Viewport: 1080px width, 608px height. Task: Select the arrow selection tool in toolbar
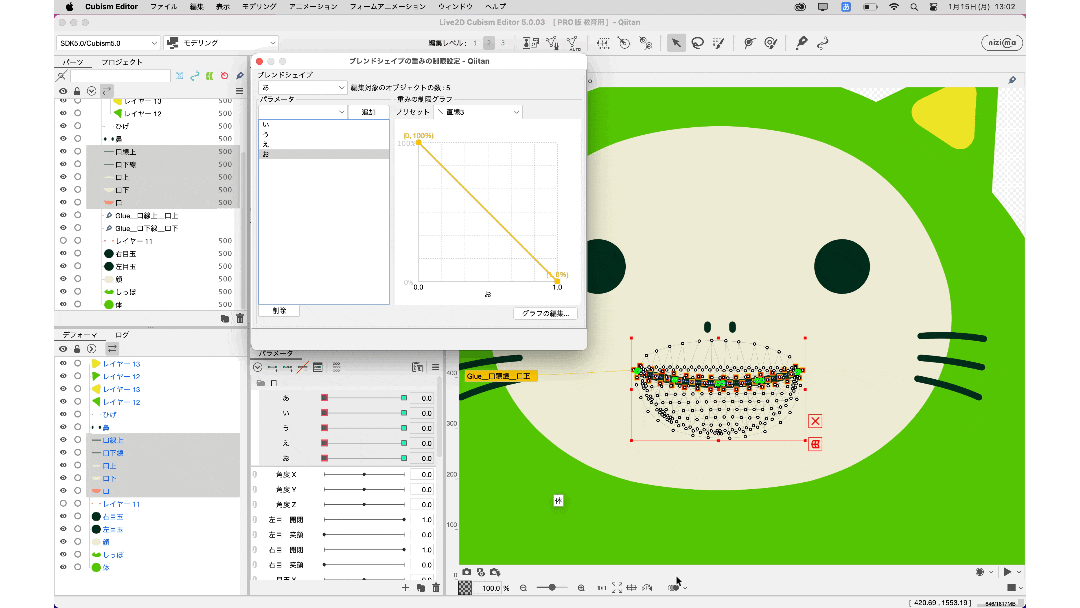click(676, 43)
